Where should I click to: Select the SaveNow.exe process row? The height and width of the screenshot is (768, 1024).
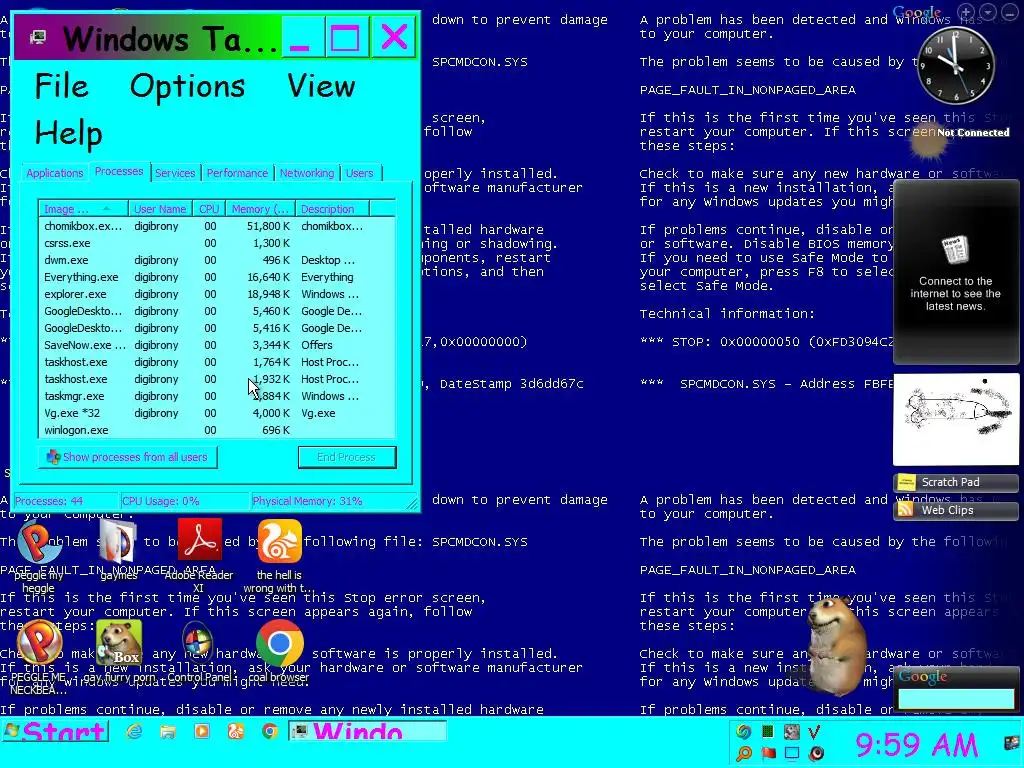click(217, 345)
